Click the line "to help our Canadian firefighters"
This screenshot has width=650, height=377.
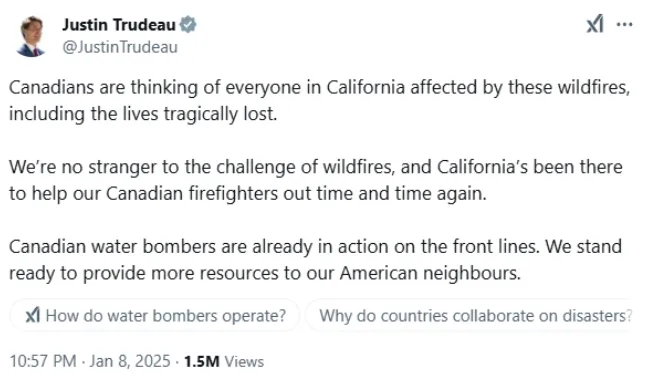coord(248,194)
